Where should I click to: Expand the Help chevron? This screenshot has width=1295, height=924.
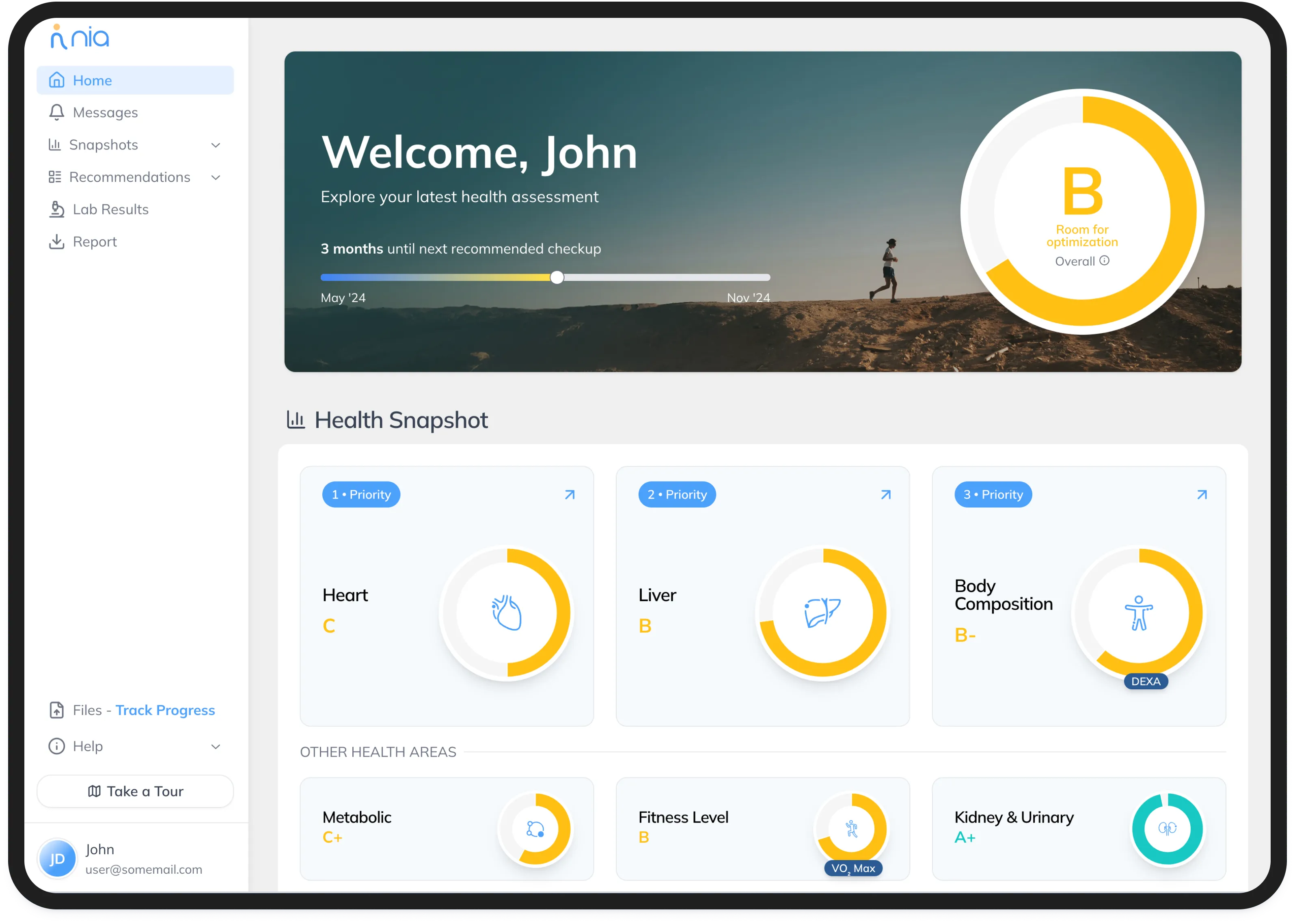click(x=216, y=747)
